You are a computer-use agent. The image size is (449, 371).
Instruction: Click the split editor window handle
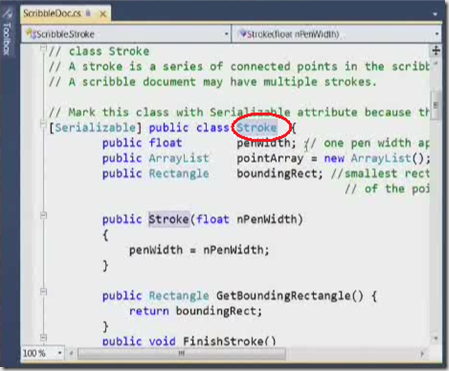(x=436, y=51)
